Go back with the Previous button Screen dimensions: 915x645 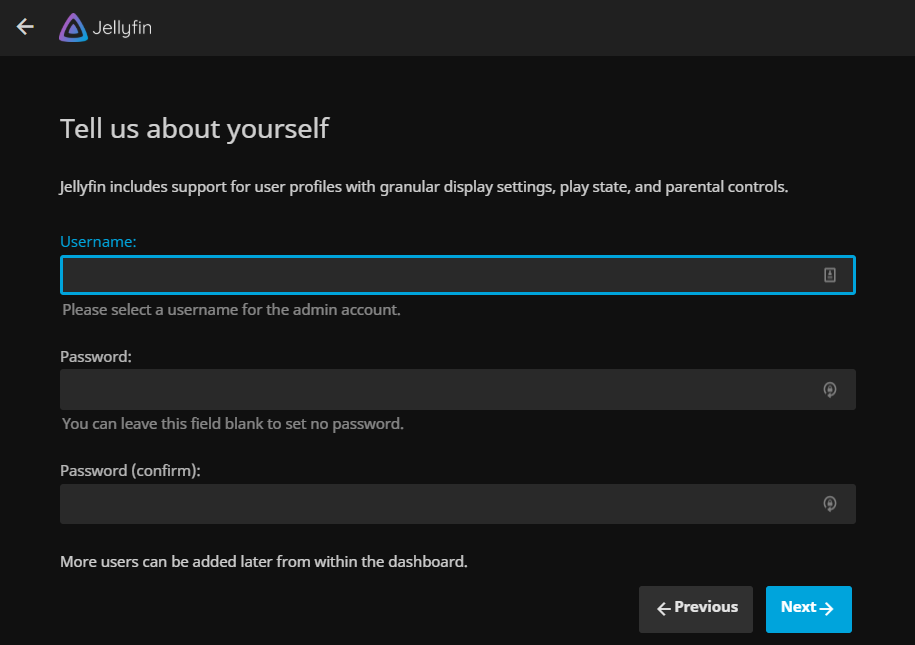696,609
